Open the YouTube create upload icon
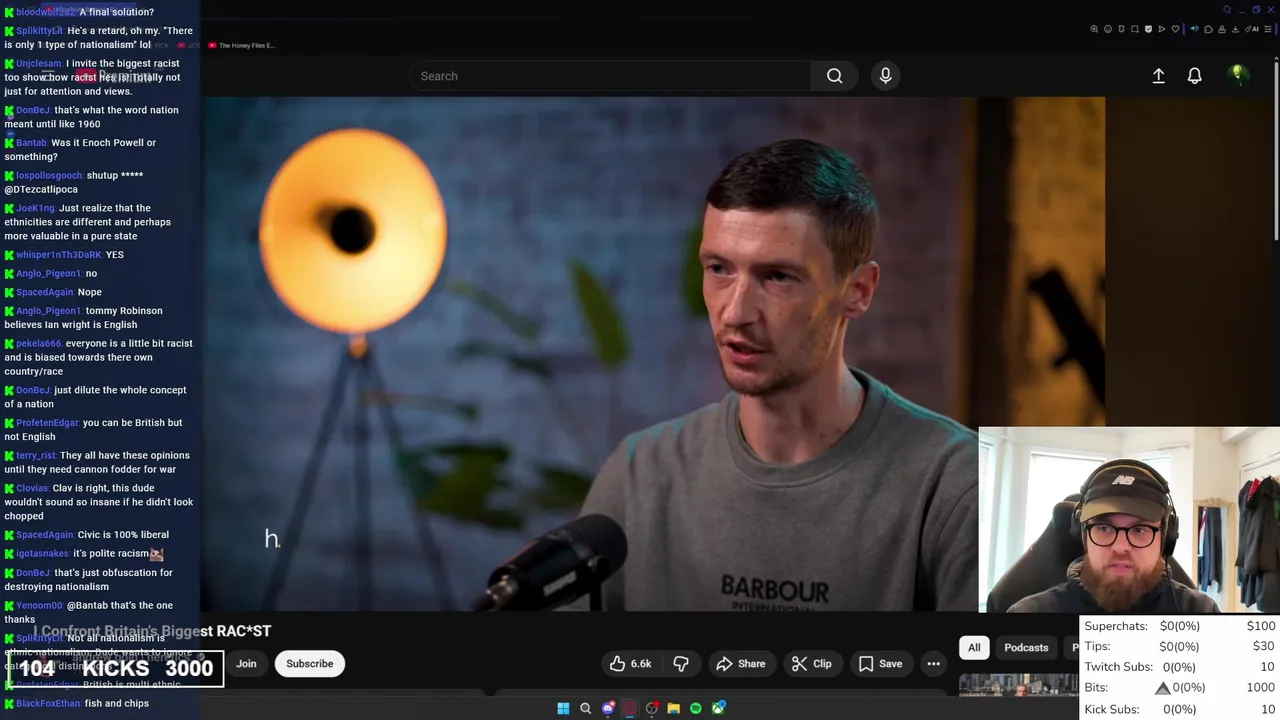Screen dimensions: 1280x720 [1158, 76]
